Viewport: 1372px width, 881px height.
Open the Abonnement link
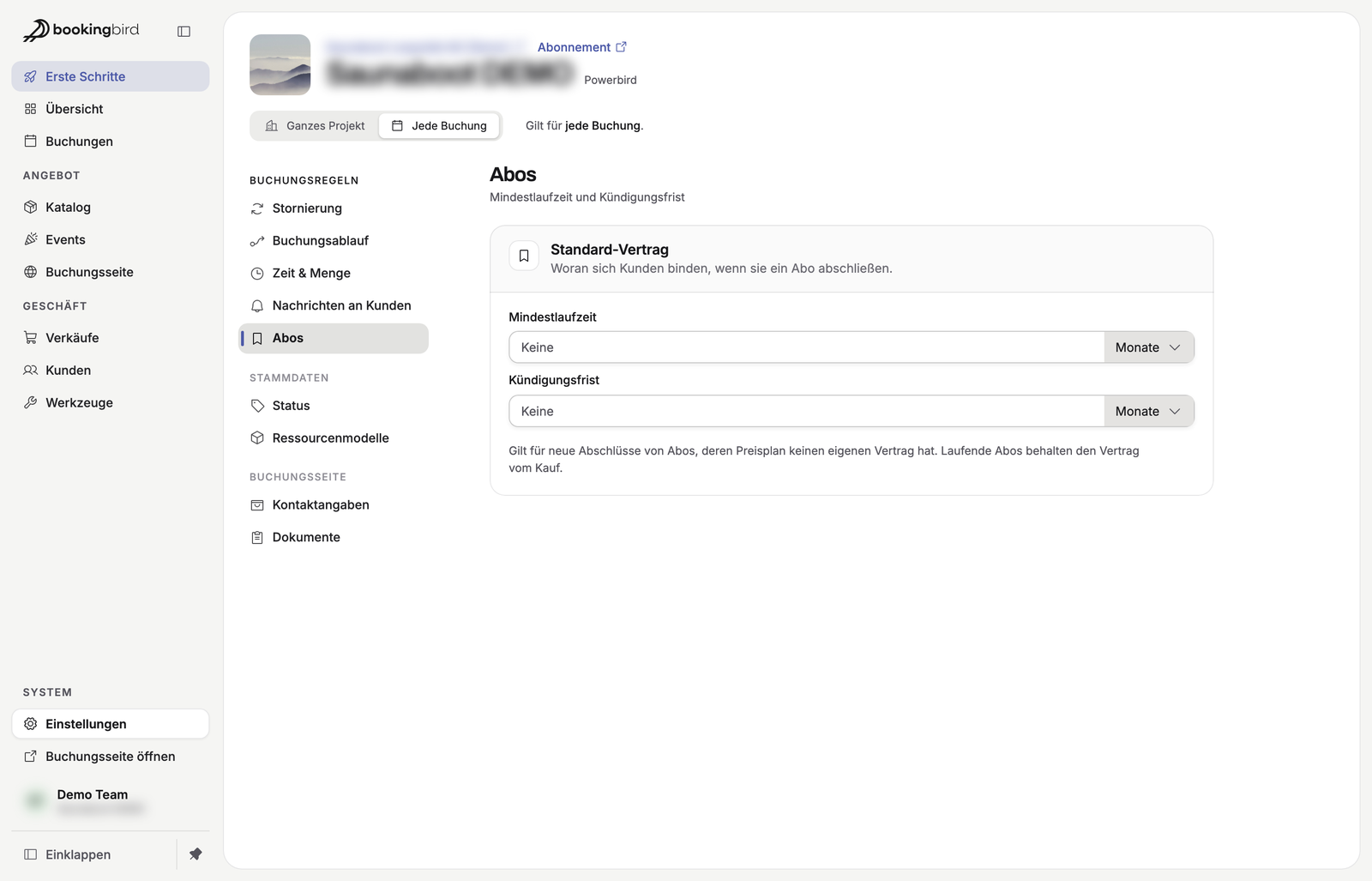(x=582, y=47)
